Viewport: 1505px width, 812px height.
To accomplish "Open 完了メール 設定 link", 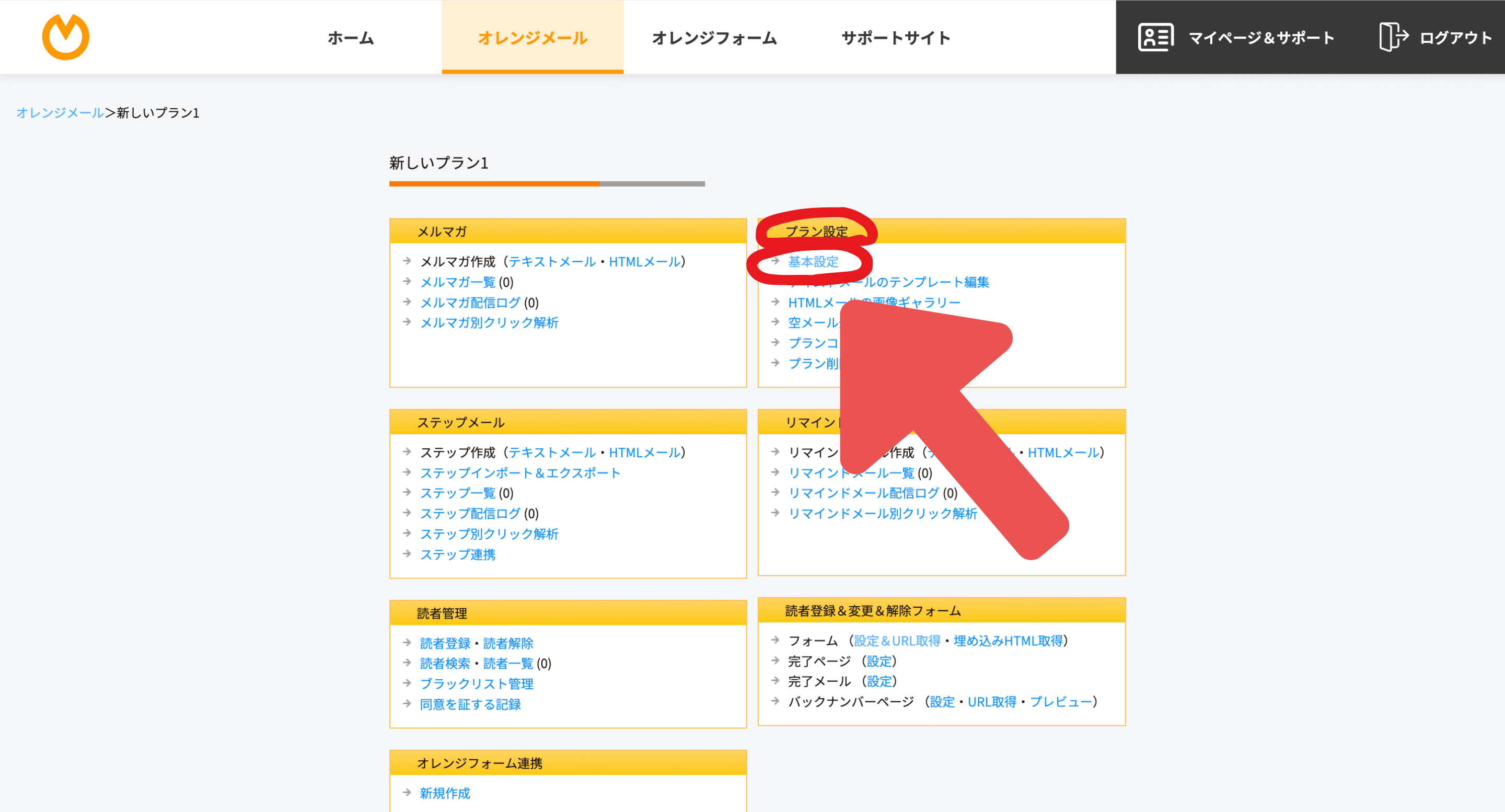I will click(x=878, y=681).
